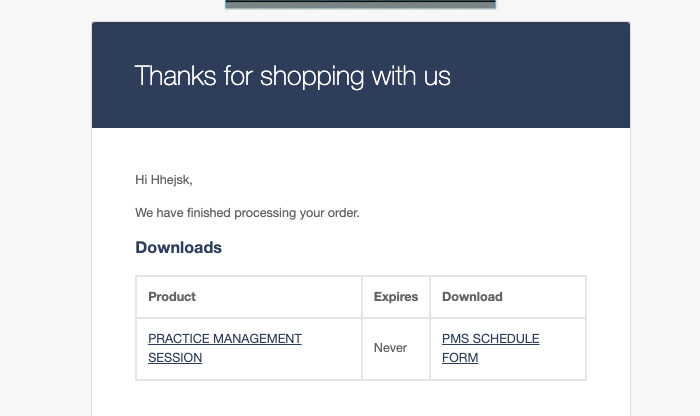Click the Download column header

(472, 297)
